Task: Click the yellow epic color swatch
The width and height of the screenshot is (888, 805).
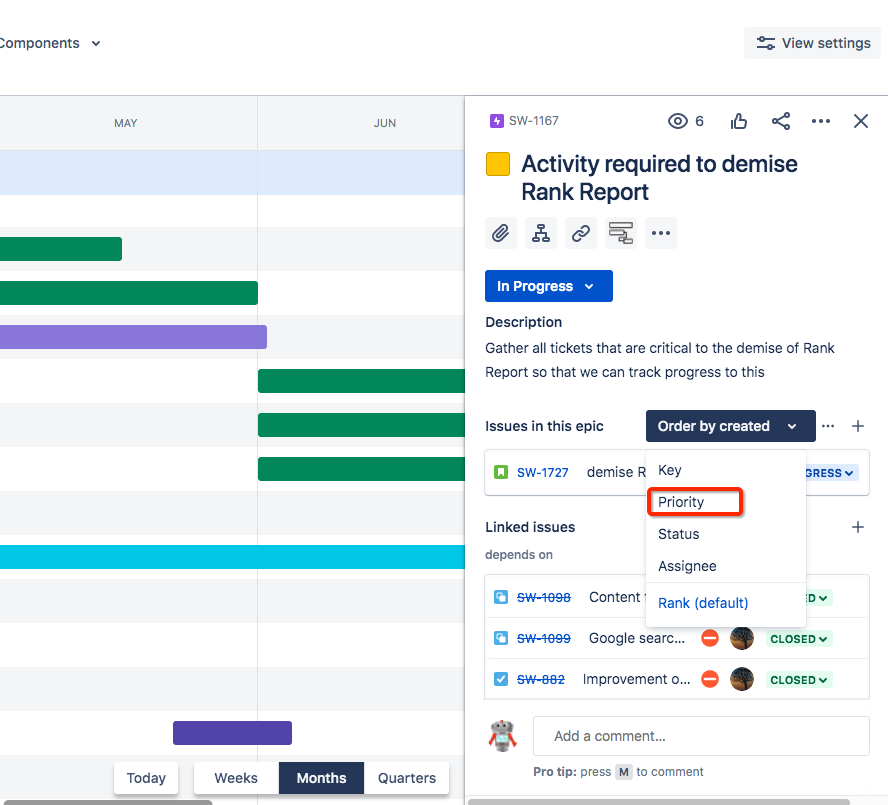Action: [498, 164]
